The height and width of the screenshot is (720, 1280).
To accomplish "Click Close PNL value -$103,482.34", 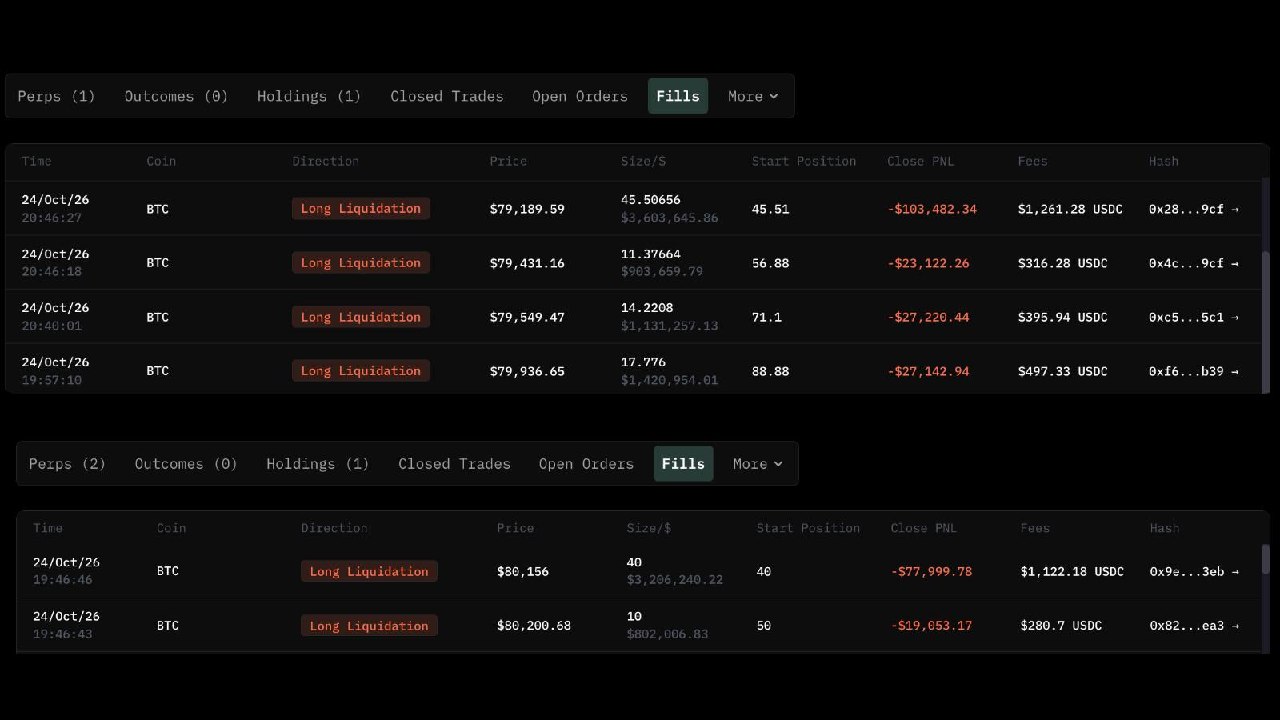I will [932, 209].
